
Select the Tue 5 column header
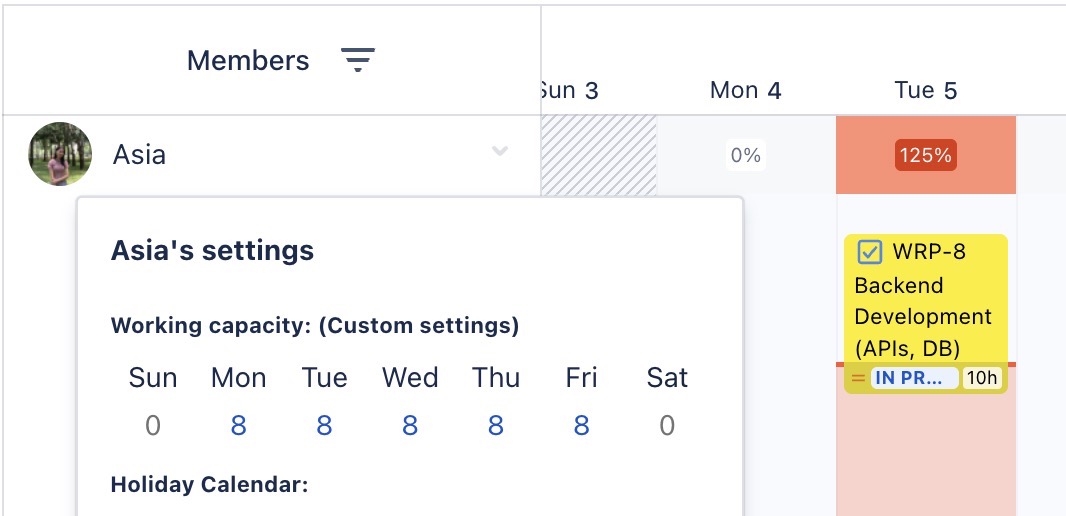(x=925, y=91)
